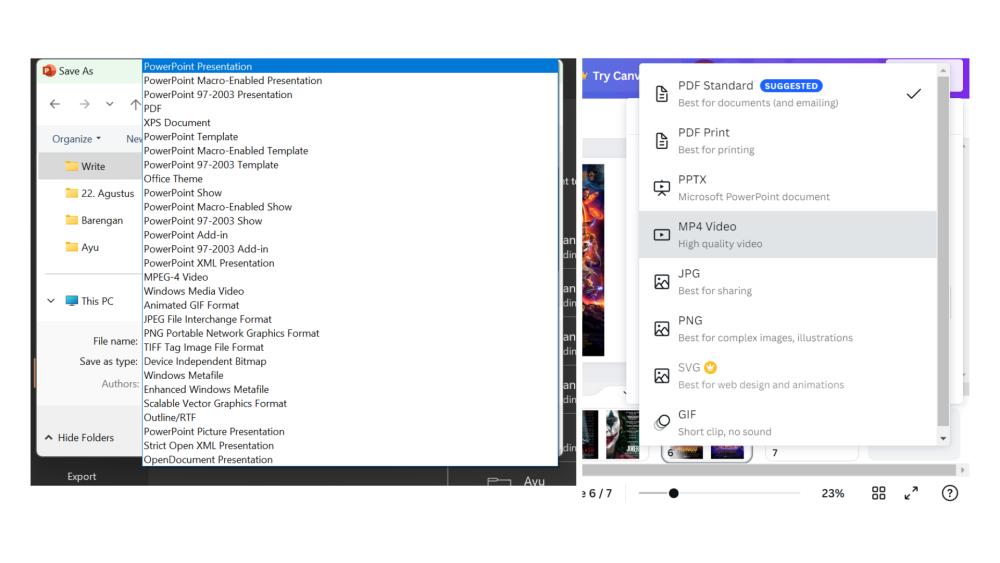Screen dimensions: 1000x563
Task: Click the SVG premium crown badge
Action: [x=710, y=367]
